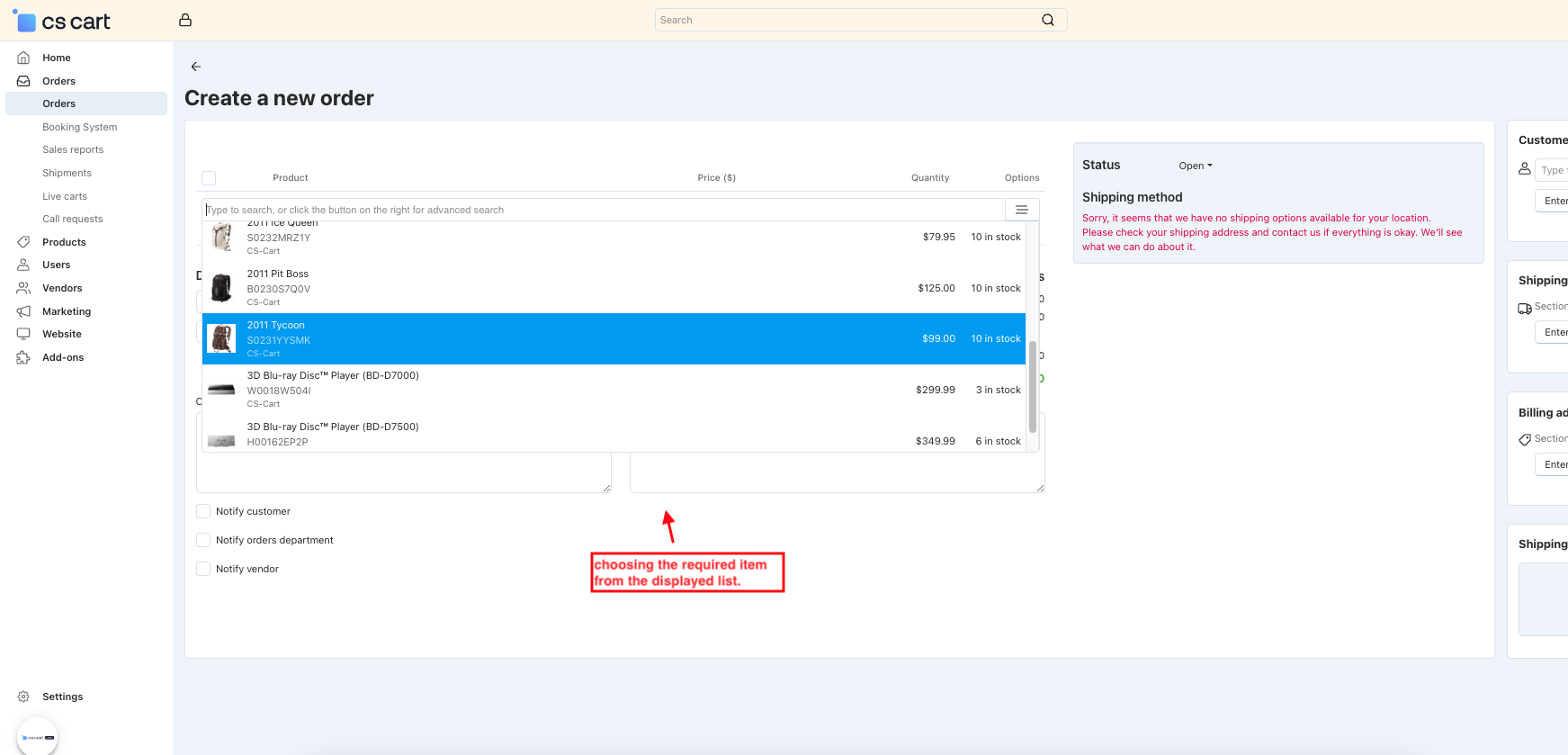Open advanced product search list icon

click(1021, 210)
